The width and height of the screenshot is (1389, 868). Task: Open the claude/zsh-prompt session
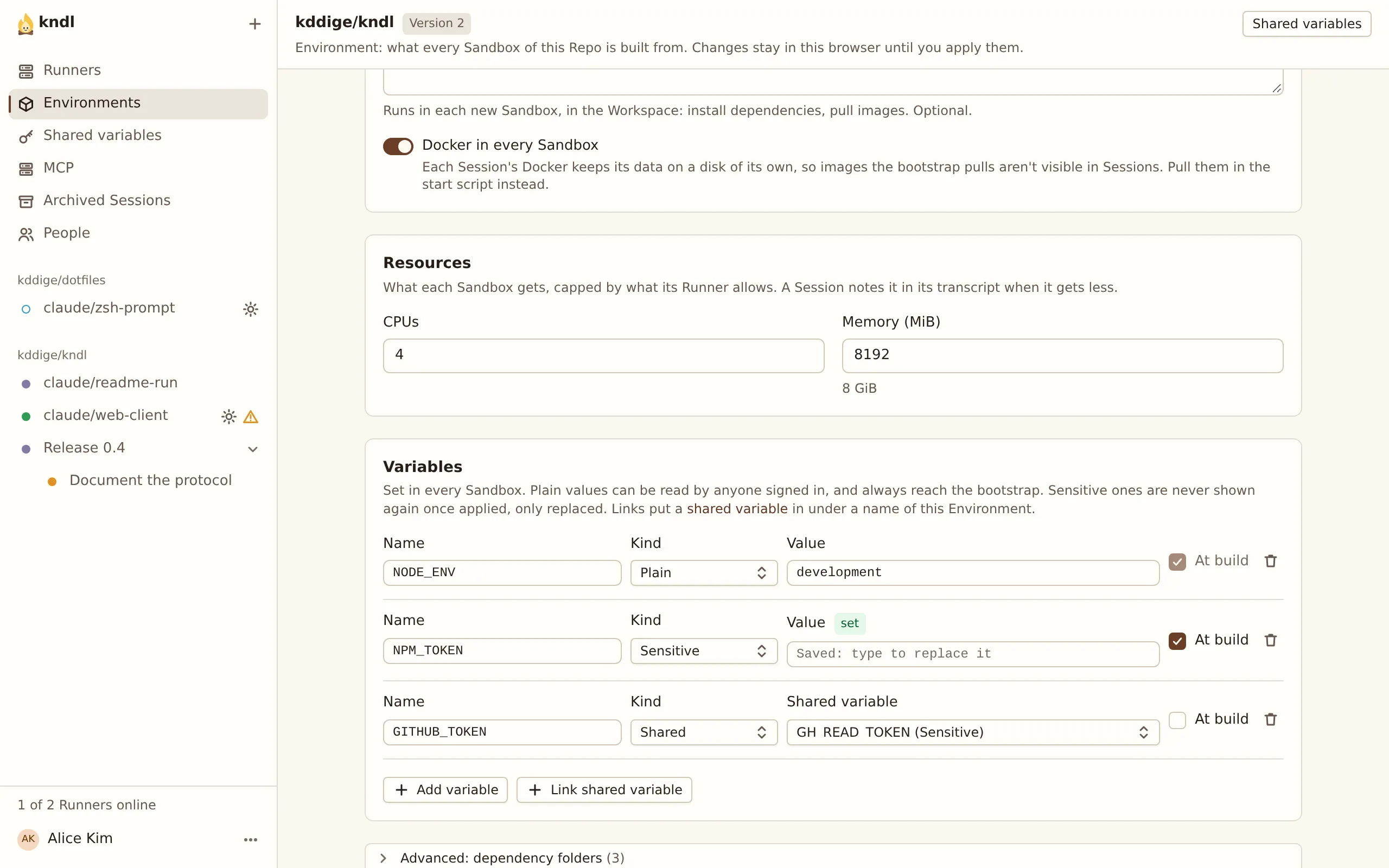click(x=138, y=308)
